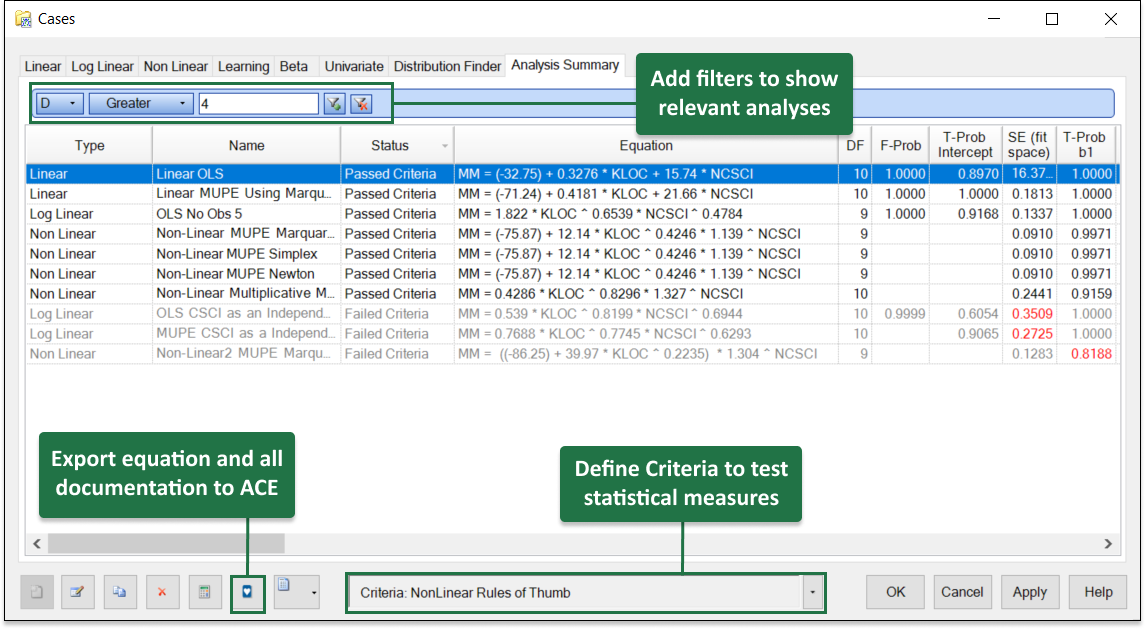Click the Equation column header
The height and width of the screenshot is (629, 1145).
[x=646, y=145]
